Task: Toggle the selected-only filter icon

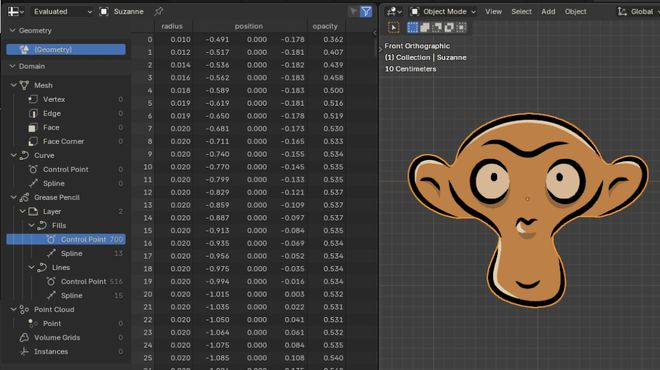Action: tap(353, 11)
